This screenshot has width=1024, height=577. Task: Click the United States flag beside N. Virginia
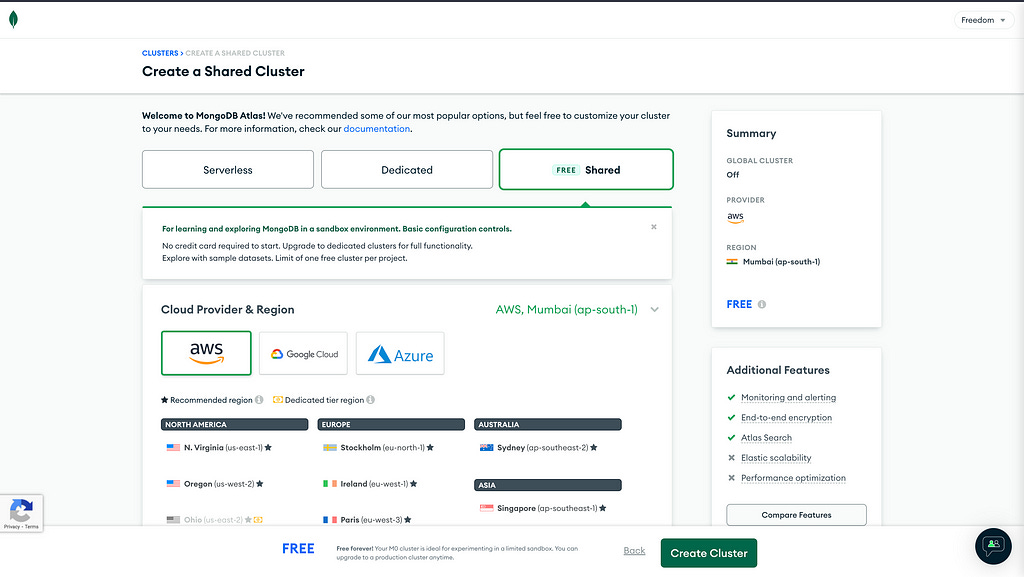coord(173,448)
